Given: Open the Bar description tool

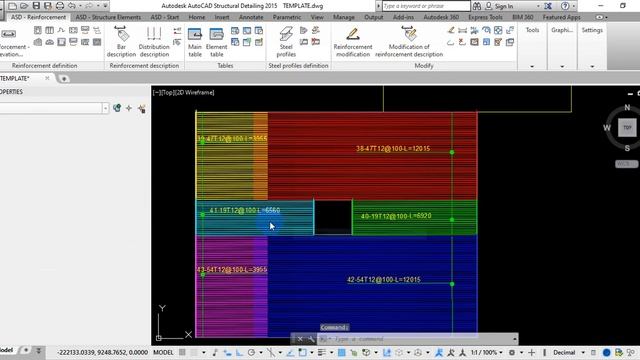Looking at the screenshot, I should (x=121, y=42).
